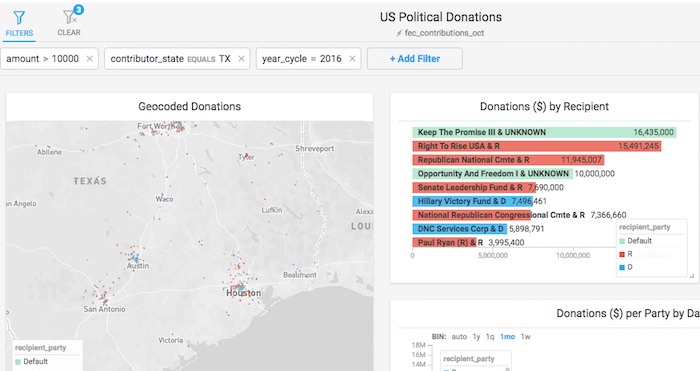Screen dimensions: 700x371
Task: Edit the contributor_state filter chip
Action: point(170,59)
